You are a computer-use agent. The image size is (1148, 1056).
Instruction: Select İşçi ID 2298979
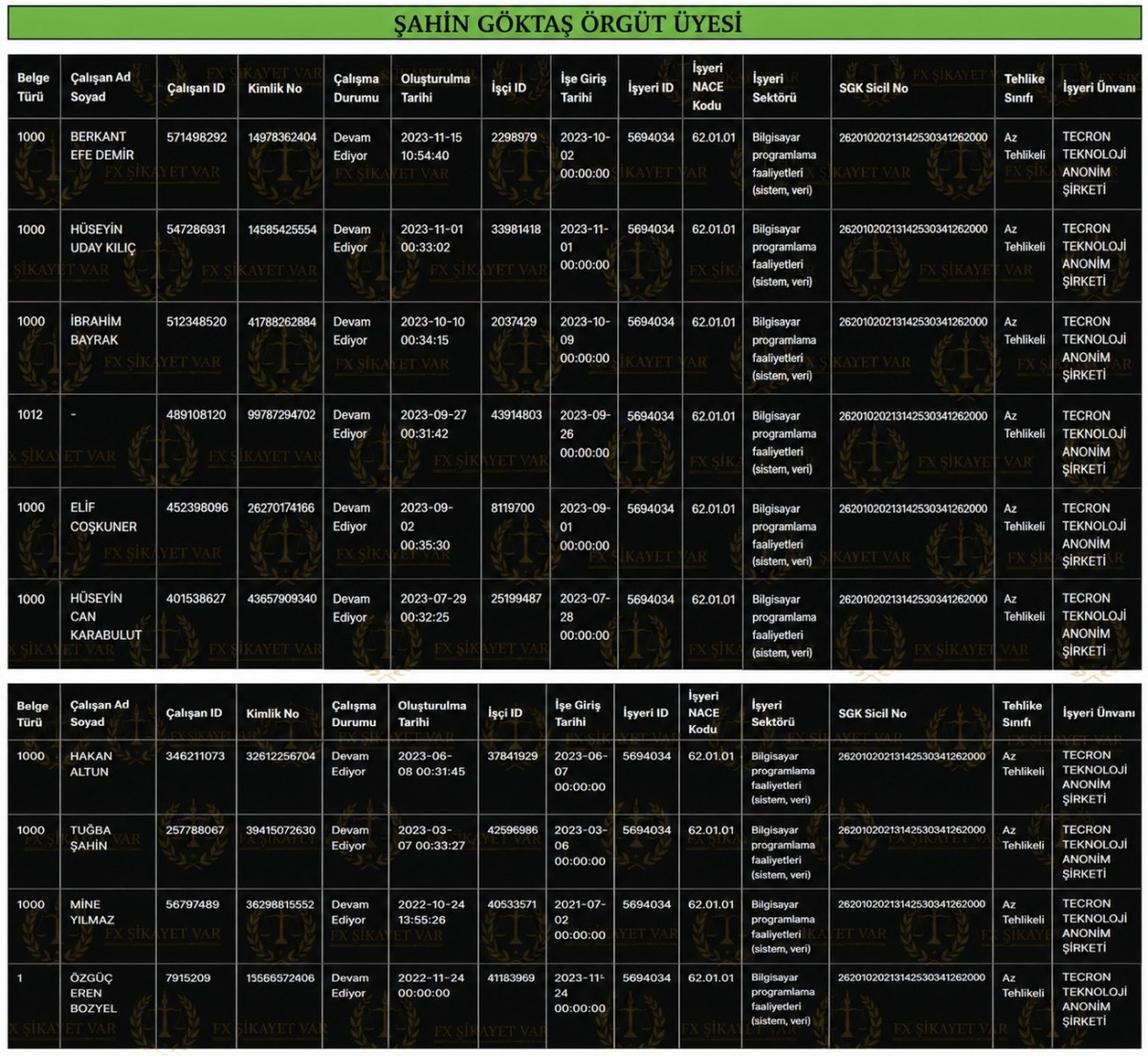[514, 138]
